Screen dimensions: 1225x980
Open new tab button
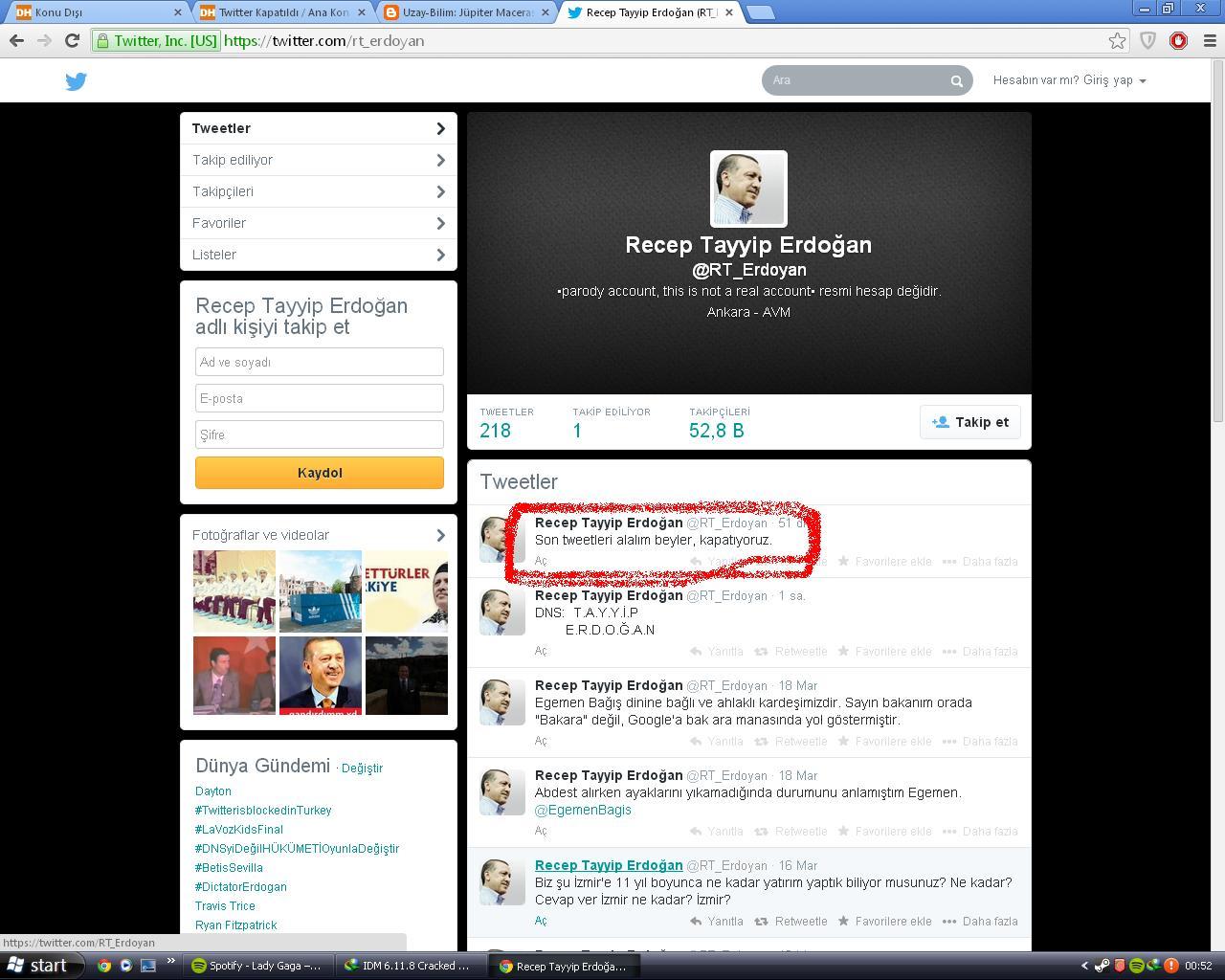click(x=760, y=12)
